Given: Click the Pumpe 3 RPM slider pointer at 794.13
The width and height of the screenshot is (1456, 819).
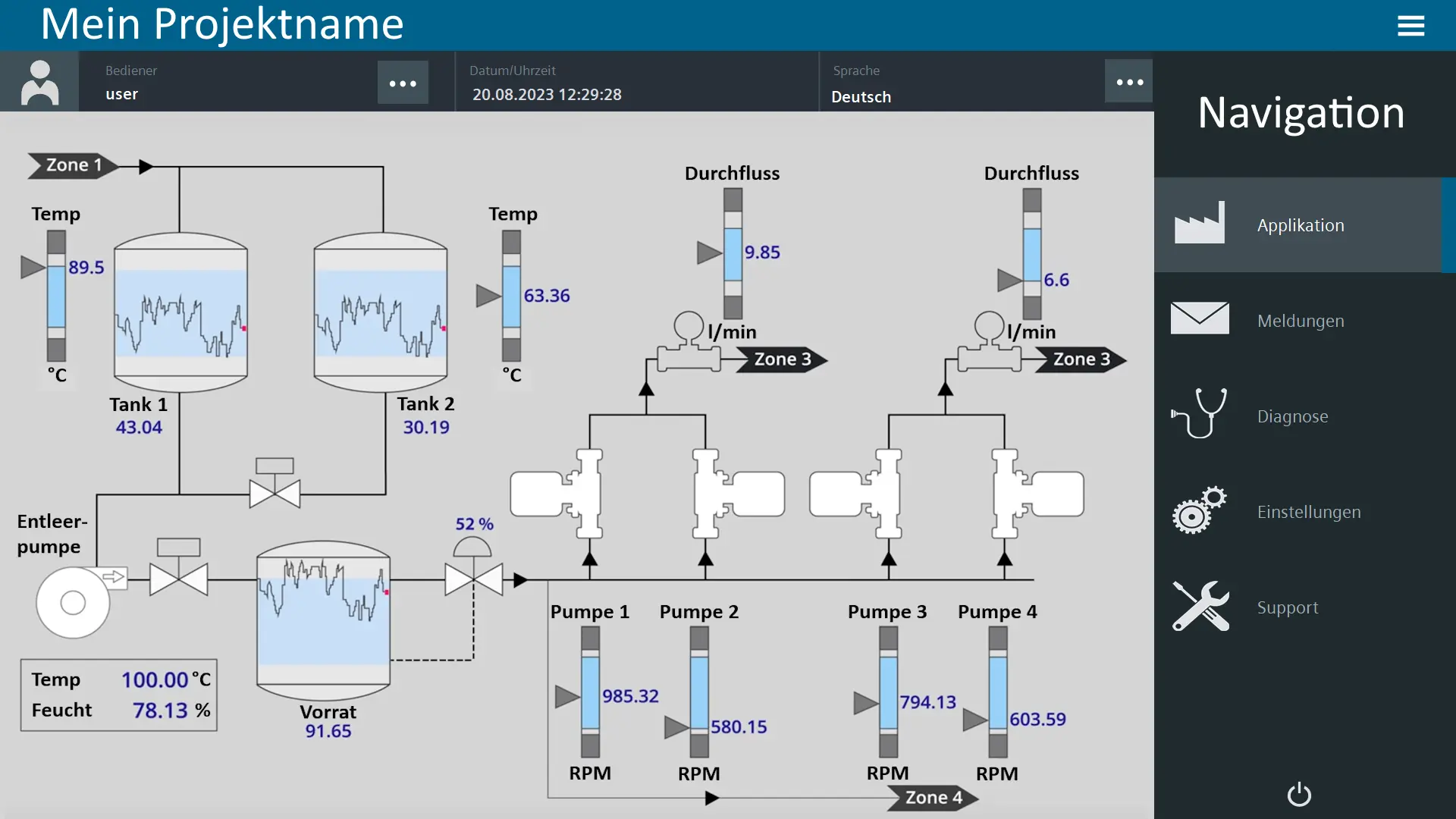Looking at the screenshot, I should point(866,703).
